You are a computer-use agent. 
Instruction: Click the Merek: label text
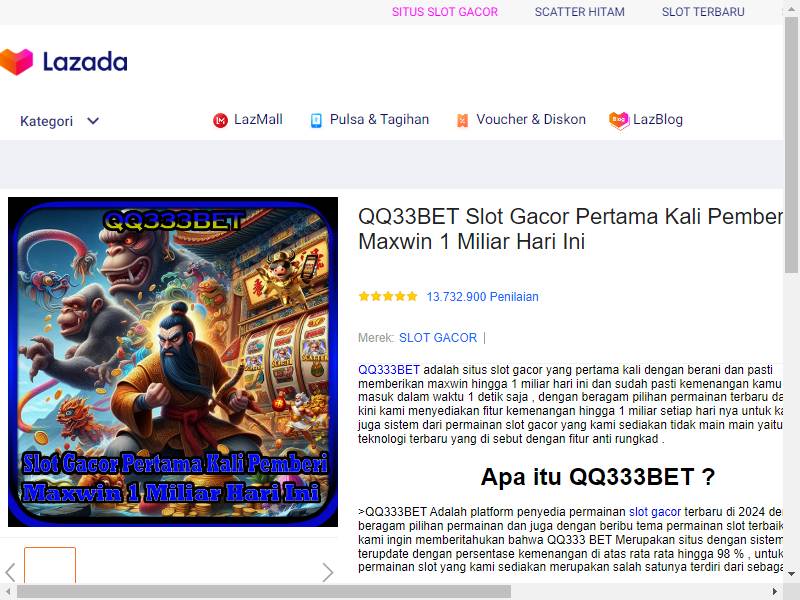376,338
